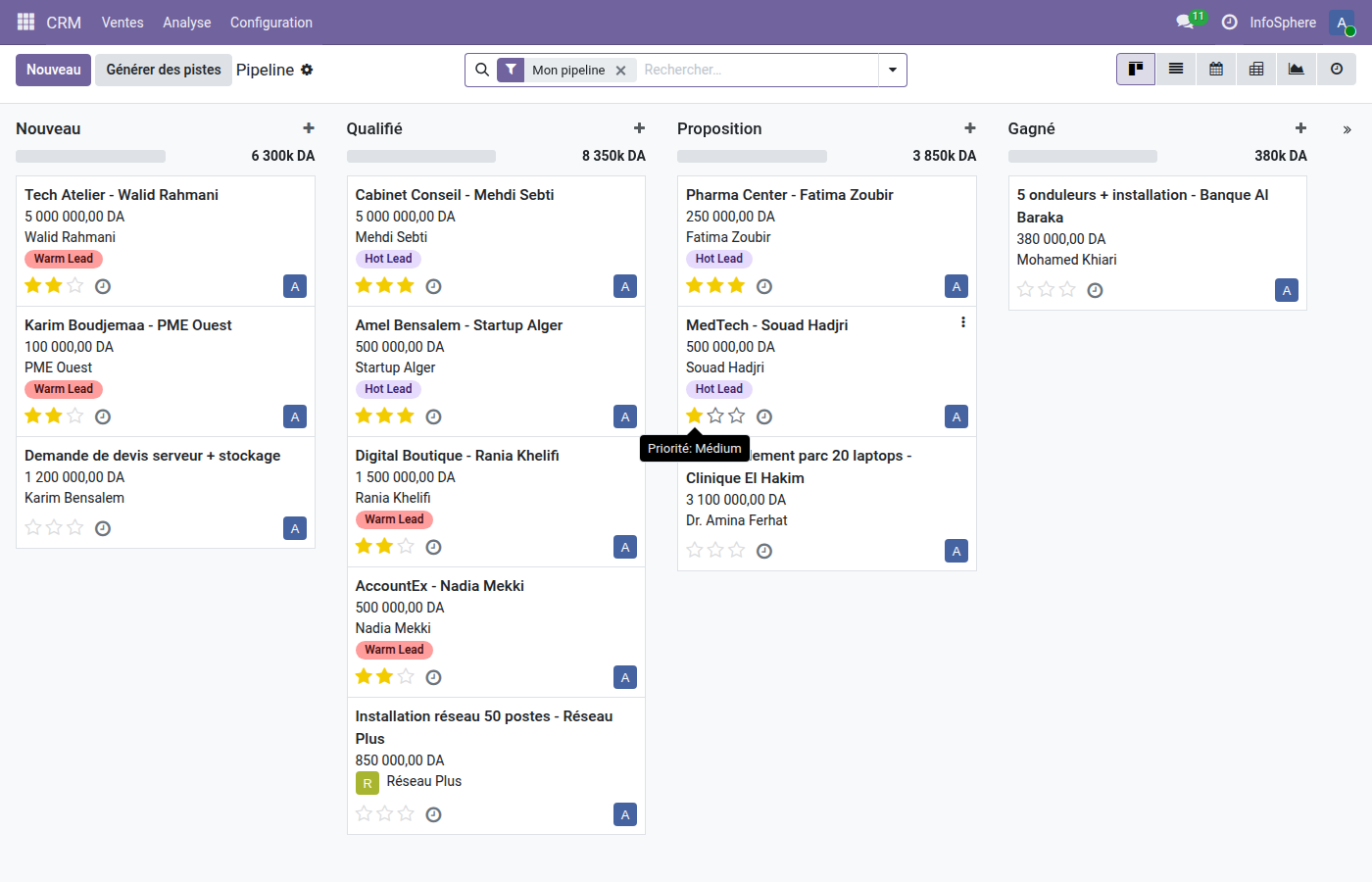Switch to the pivot view
Viewport: 1372px width, 882px height.
tap(1255, 70)
